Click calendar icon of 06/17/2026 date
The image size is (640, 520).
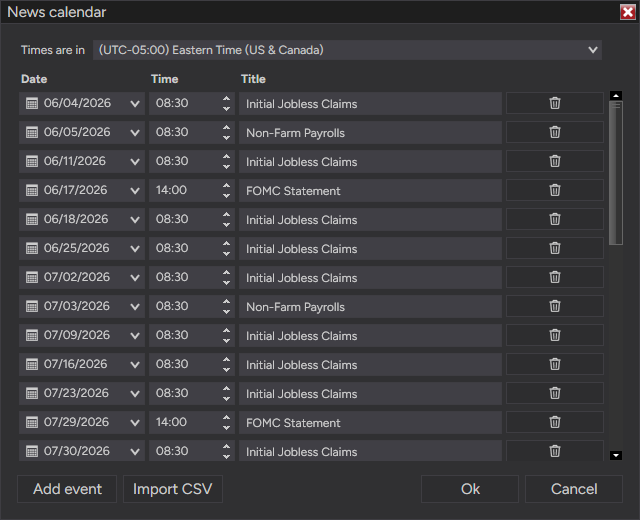[x=32, y=190]
